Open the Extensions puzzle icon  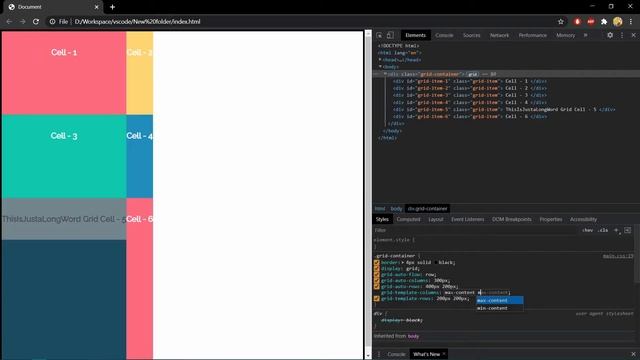604,22
